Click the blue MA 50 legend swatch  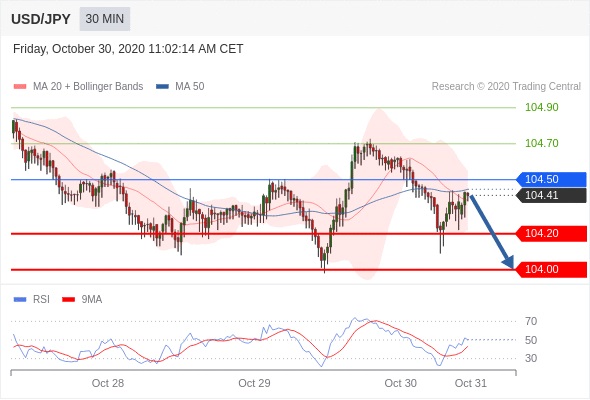coord(162,87)
